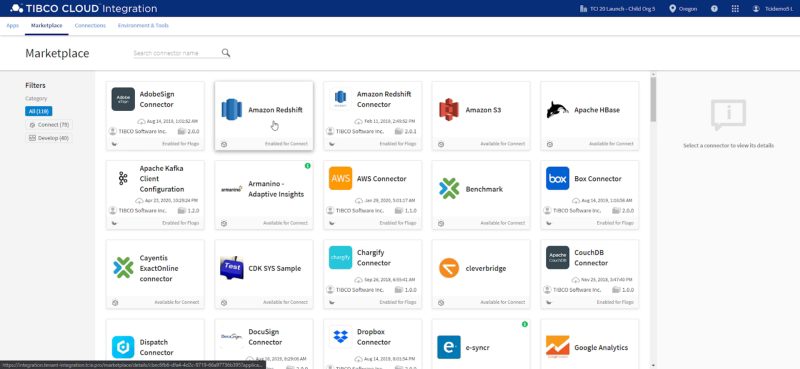Image resolution: width=800 pixels, height=369 pixels.
Task: Filter by All (119) category
Action: coord(38,111)
